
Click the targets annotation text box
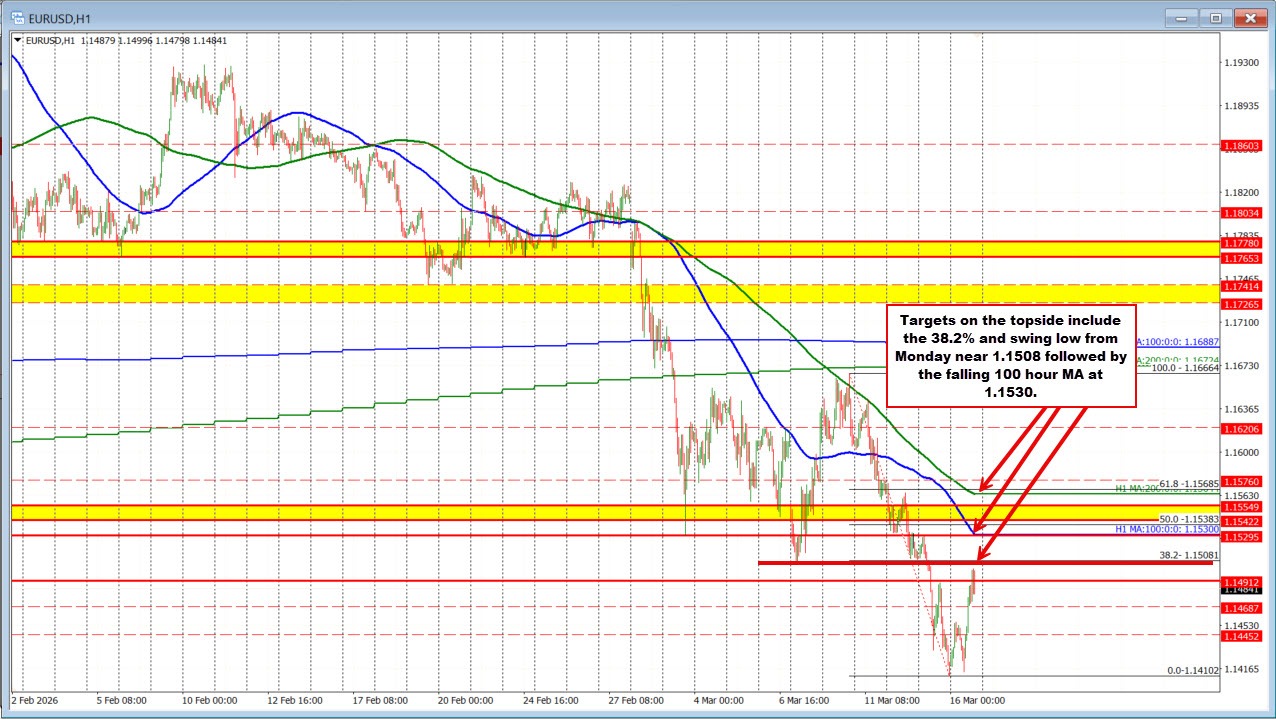pos(1010,356)
